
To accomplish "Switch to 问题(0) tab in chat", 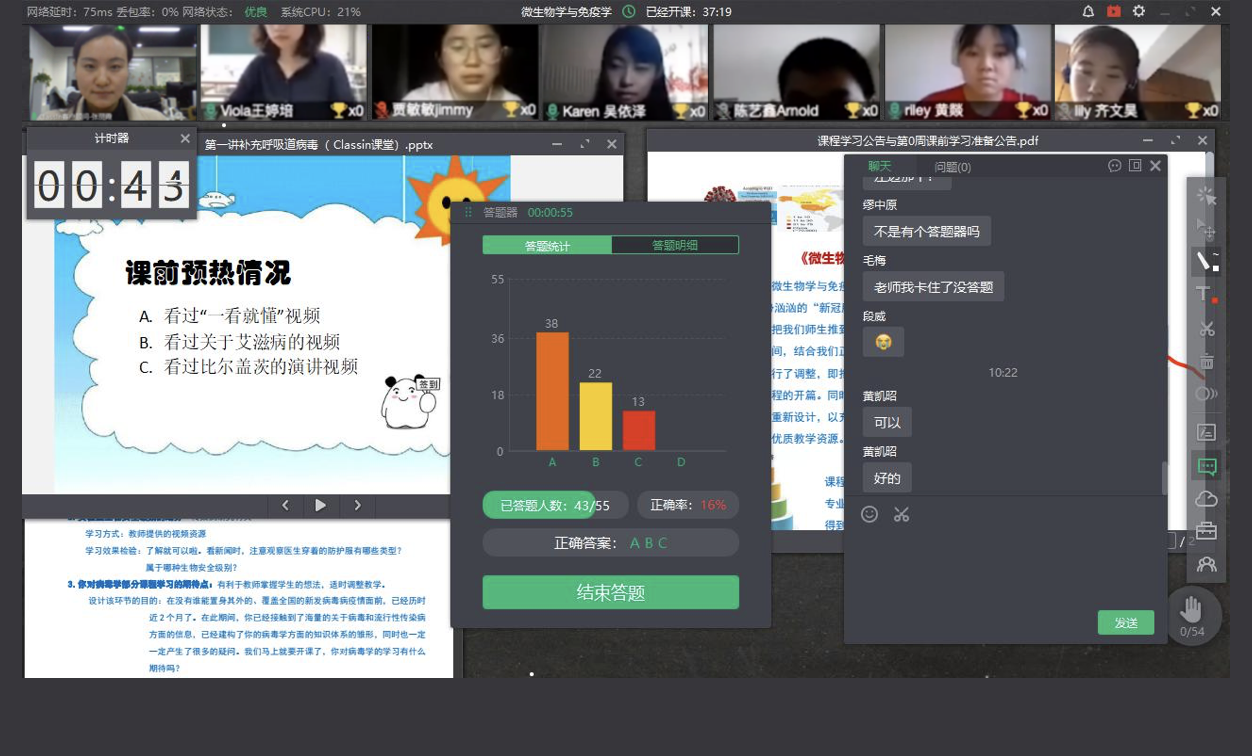I will pos(952,167).
